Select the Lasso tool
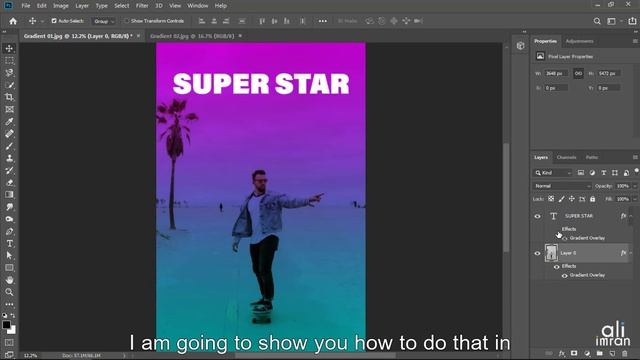The height and width of the screenshot is (360, 640). [9, 73]
